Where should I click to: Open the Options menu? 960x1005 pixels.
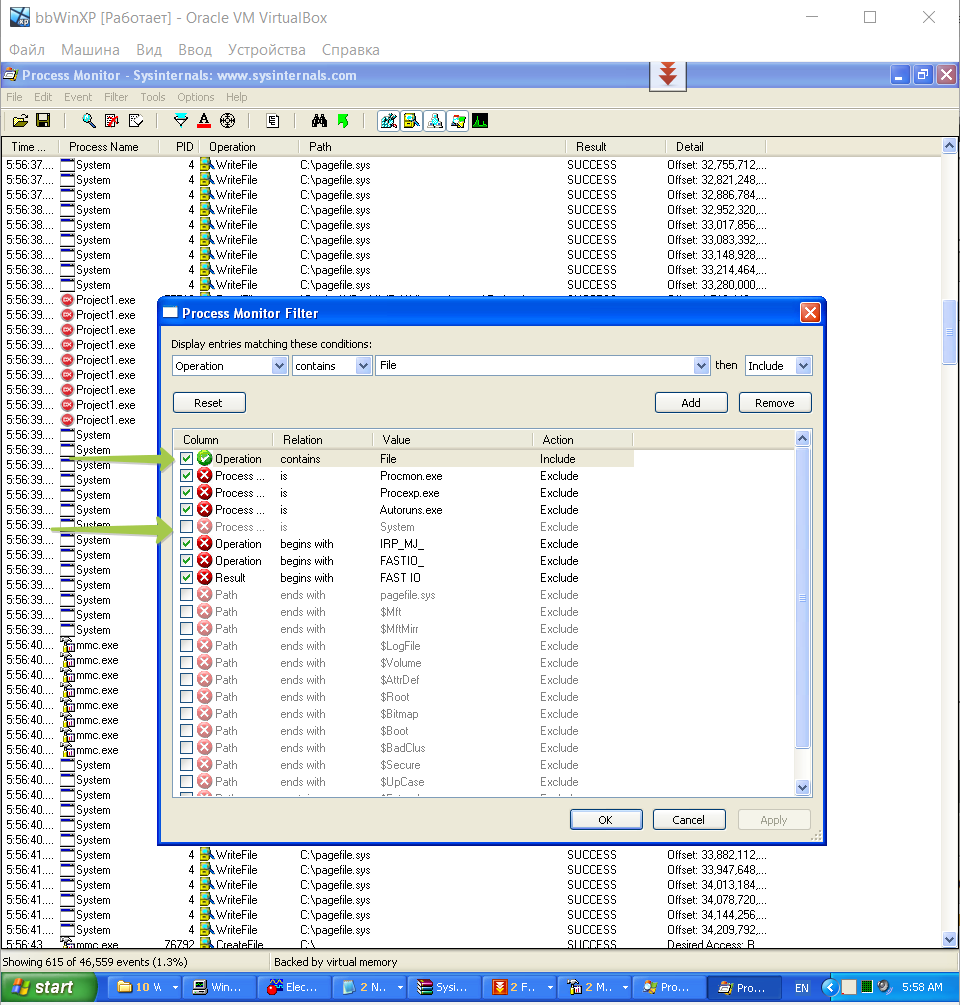[195, 97]
